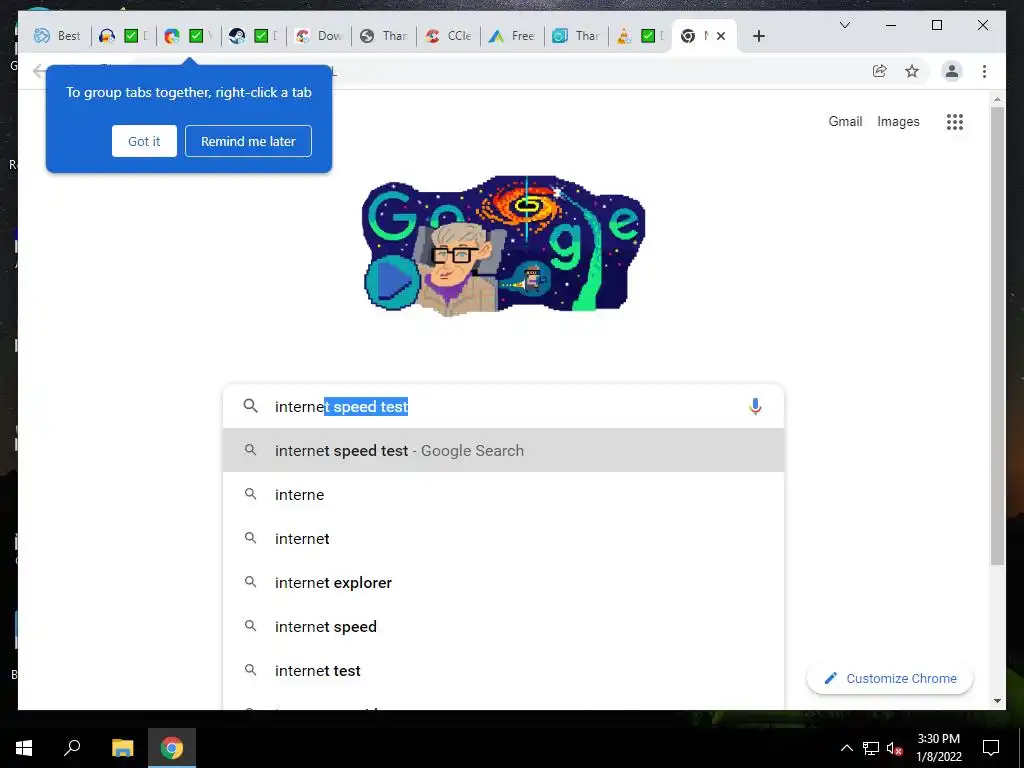
Task: Click Chrome icon in taskbar
Action: click(x=172, y=748)
